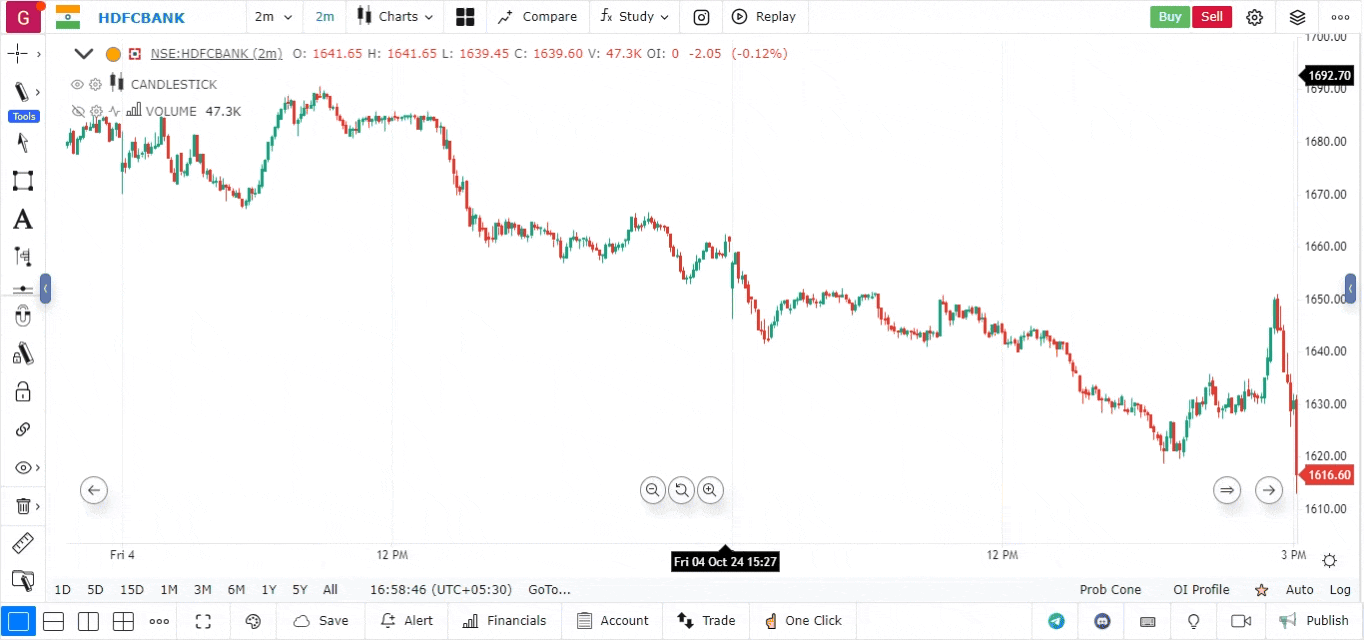Zoom in on the chart
The height and width of the screenshot is (640, 1364).
coord(710,490)
